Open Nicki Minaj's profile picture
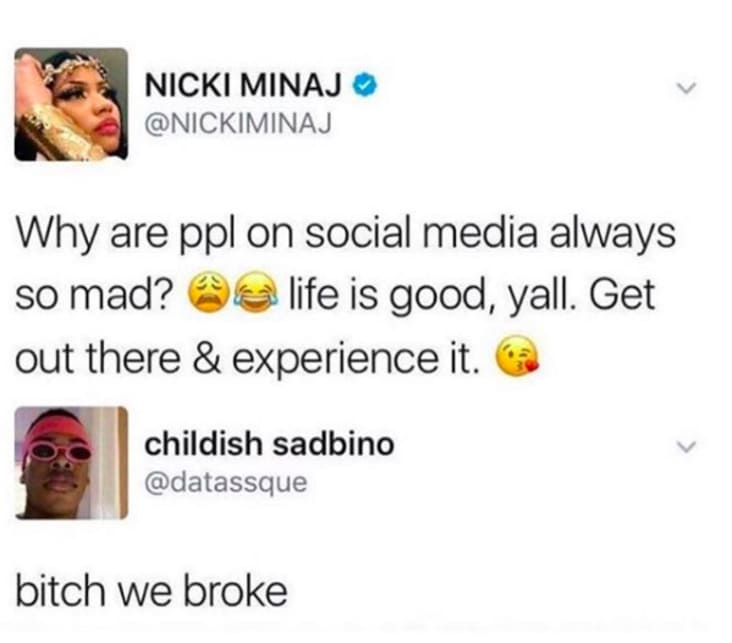732x643 pixels. coord(71,104)
